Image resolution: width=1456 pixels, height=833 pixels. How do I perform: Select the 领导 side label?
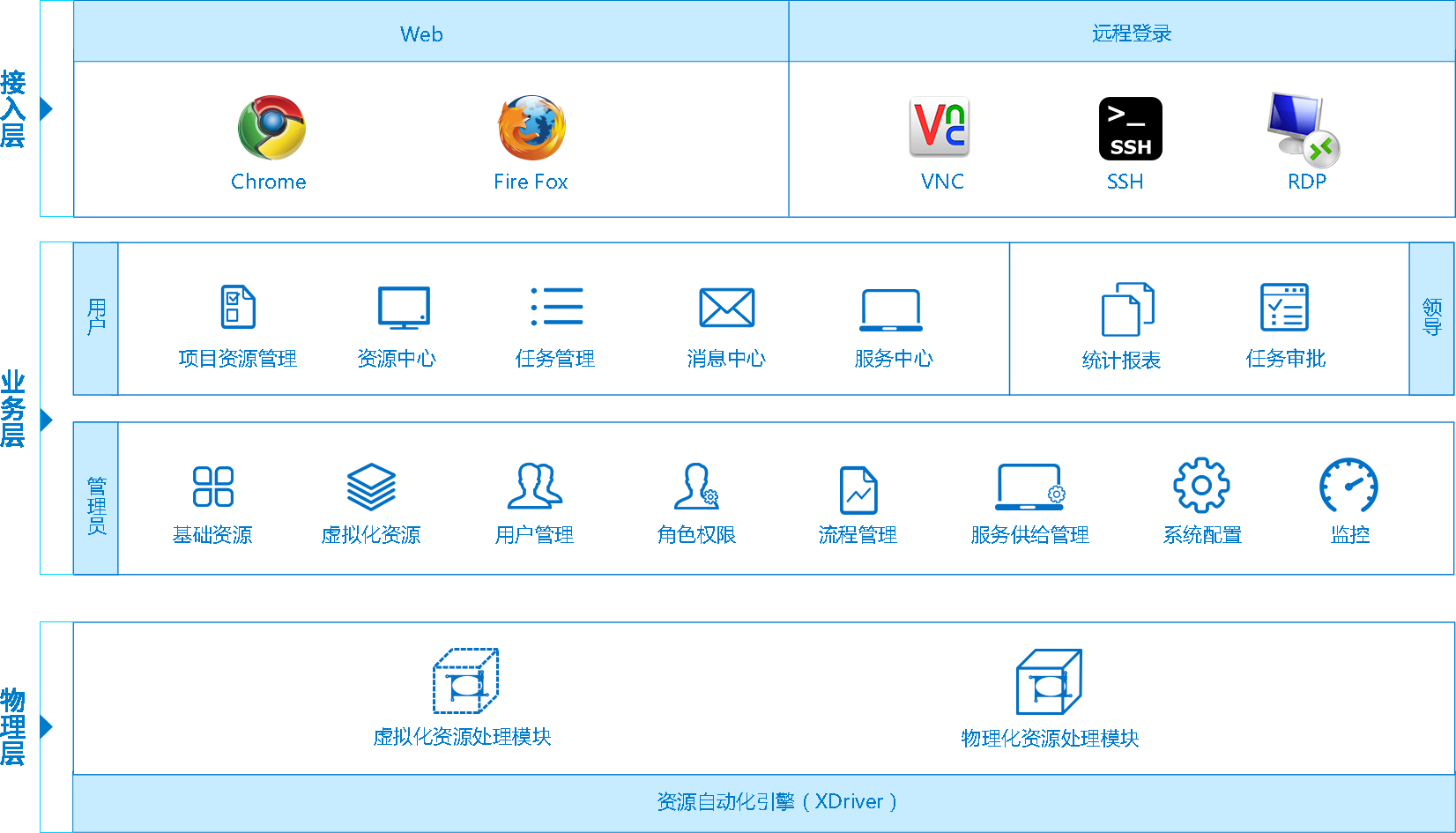point(1432,317)
